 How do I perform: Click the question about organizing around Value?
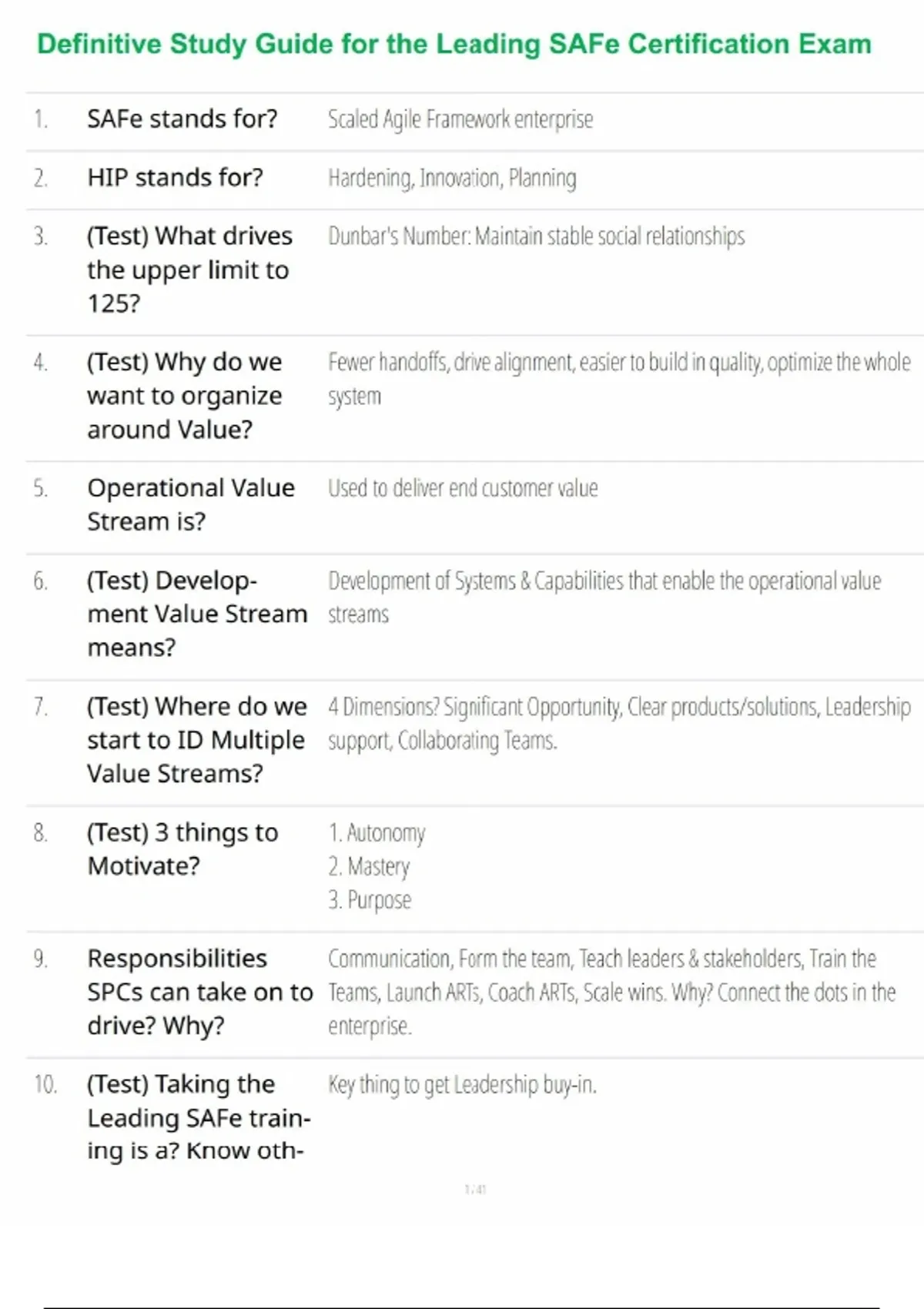(x=185, y=395)
